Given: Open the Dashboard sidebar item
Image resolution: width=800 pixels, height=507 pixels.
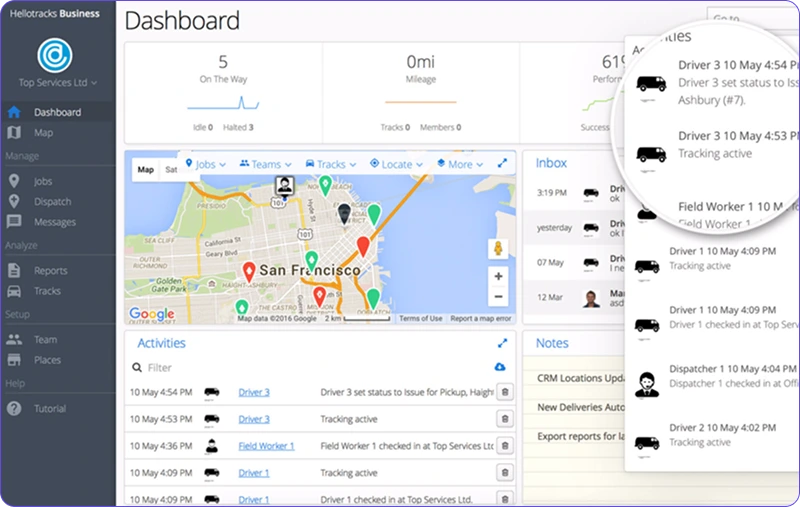Looking at the screenshot, I should (x=58, y=112).
